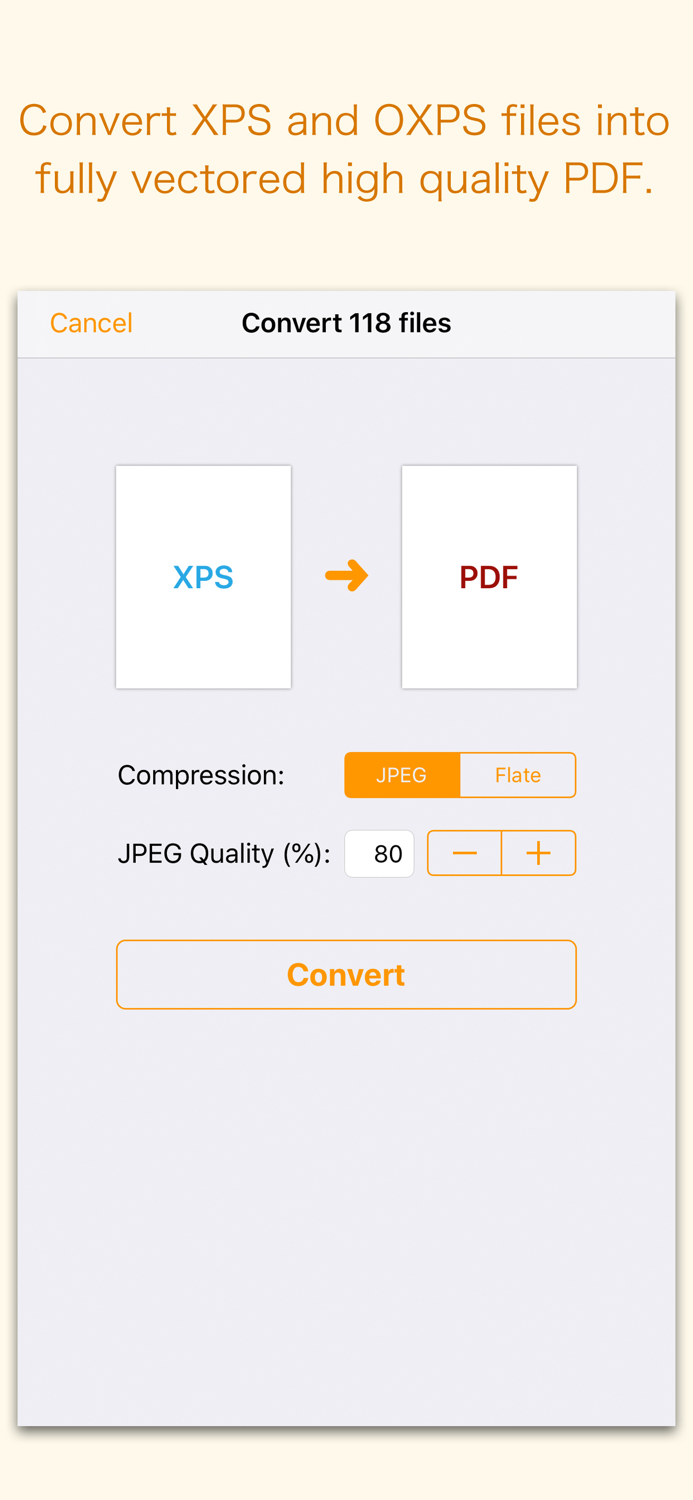Click the Compression label
Viewport: 693px width, 1500px height.
point(200,774)
